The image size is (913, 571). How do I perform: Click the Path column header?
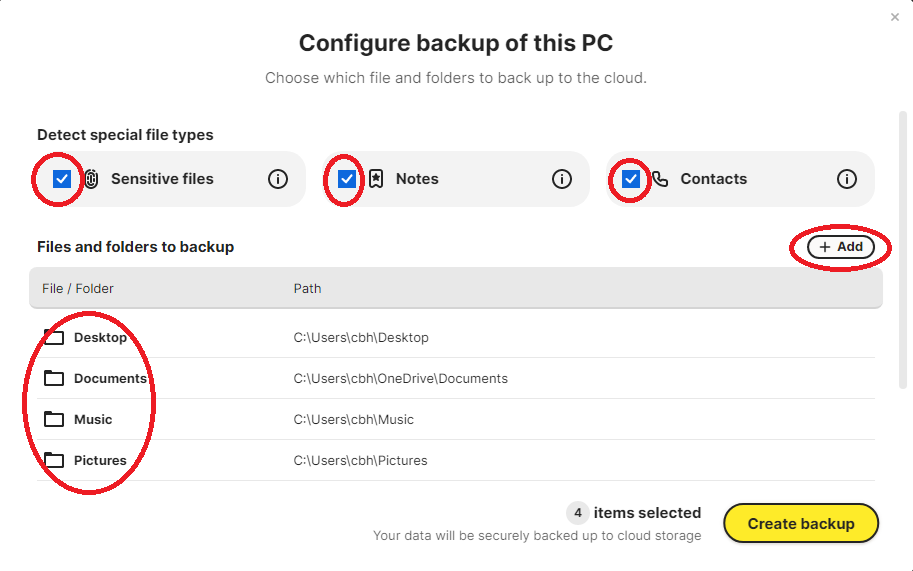(x=307, y=288)
